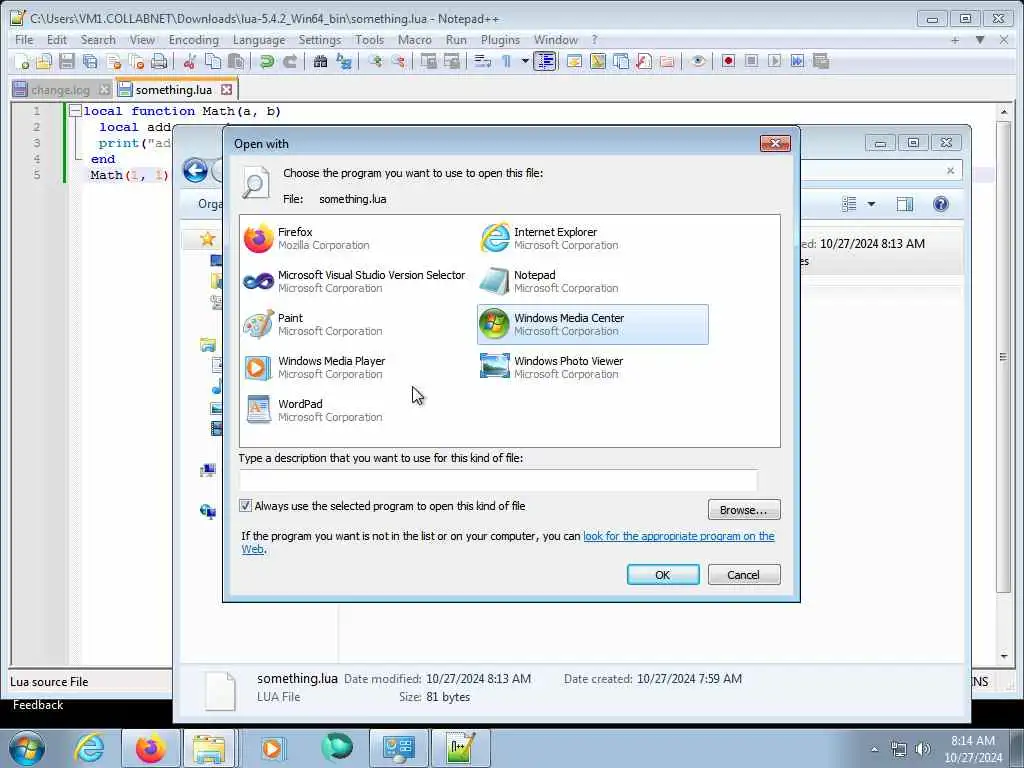Toggle Word wrap toolbar icon
1024x768 pixels.
coord(483,61)
